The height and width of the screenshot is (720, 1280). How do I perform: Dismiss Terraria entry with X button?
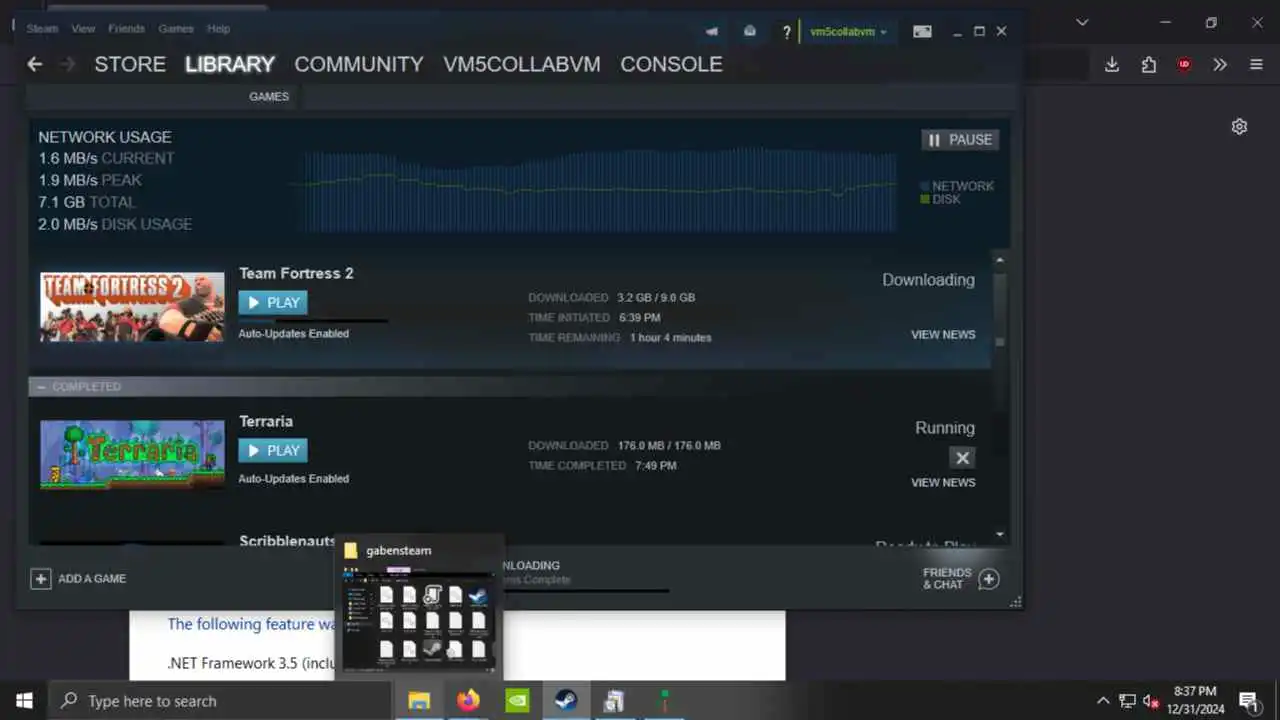pos(962,458)
